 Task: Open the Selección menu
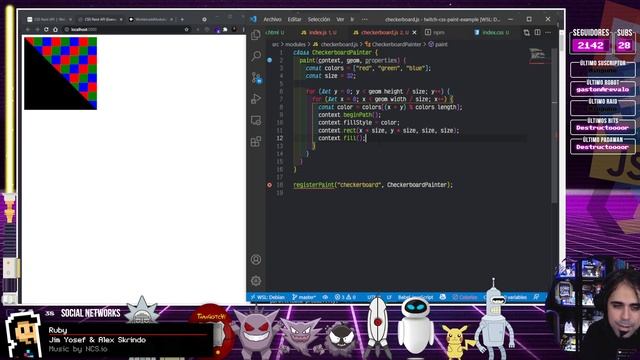[x=319, y=19]
